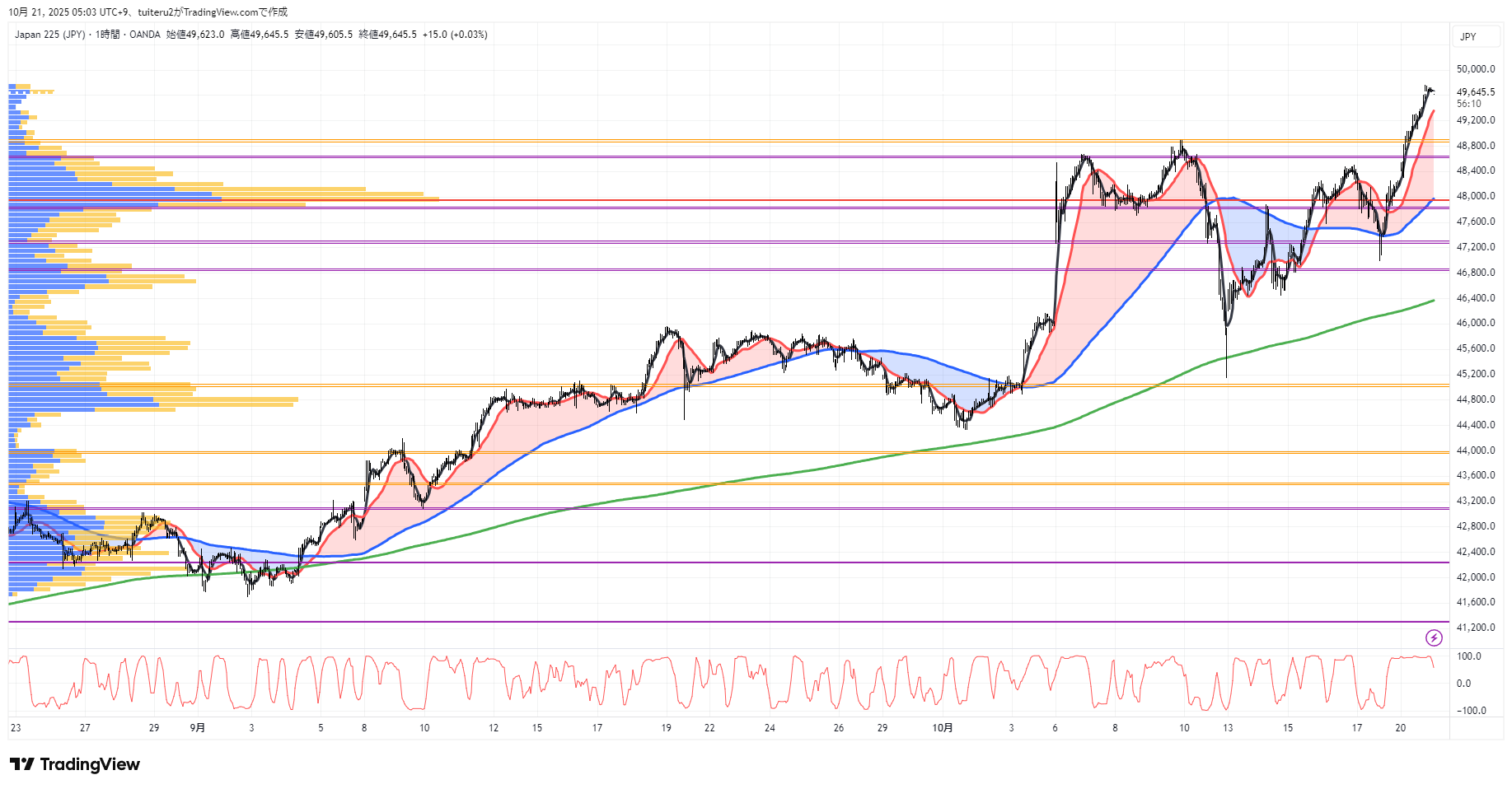Click the oscillator -100.0 scale label
Viewport: 1512px width, 789px height.
coord(1471,711)
